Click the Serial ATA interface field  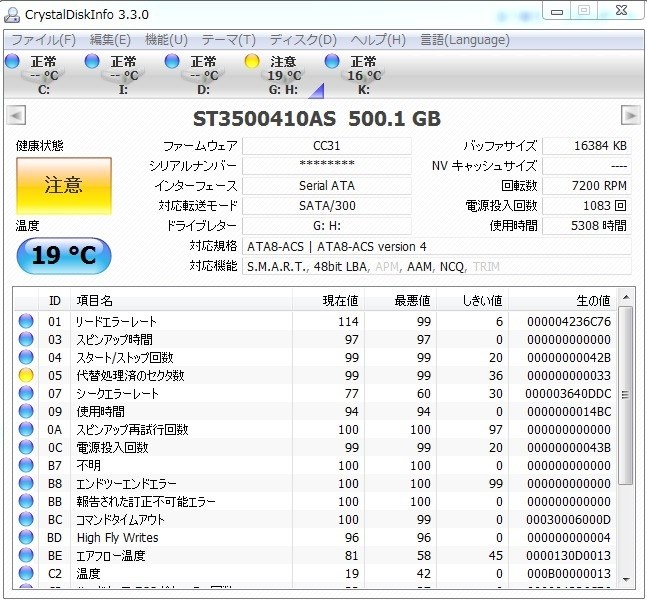[327, 186]
